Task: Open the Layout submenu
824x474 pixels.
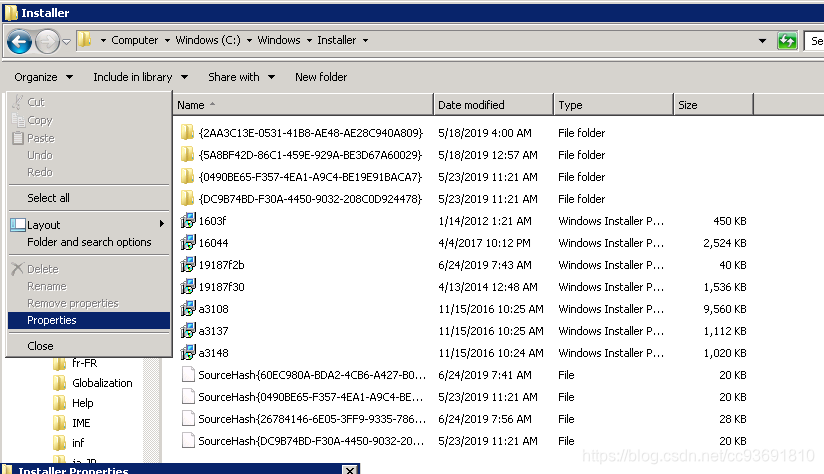Action: [x=88, y=225]
